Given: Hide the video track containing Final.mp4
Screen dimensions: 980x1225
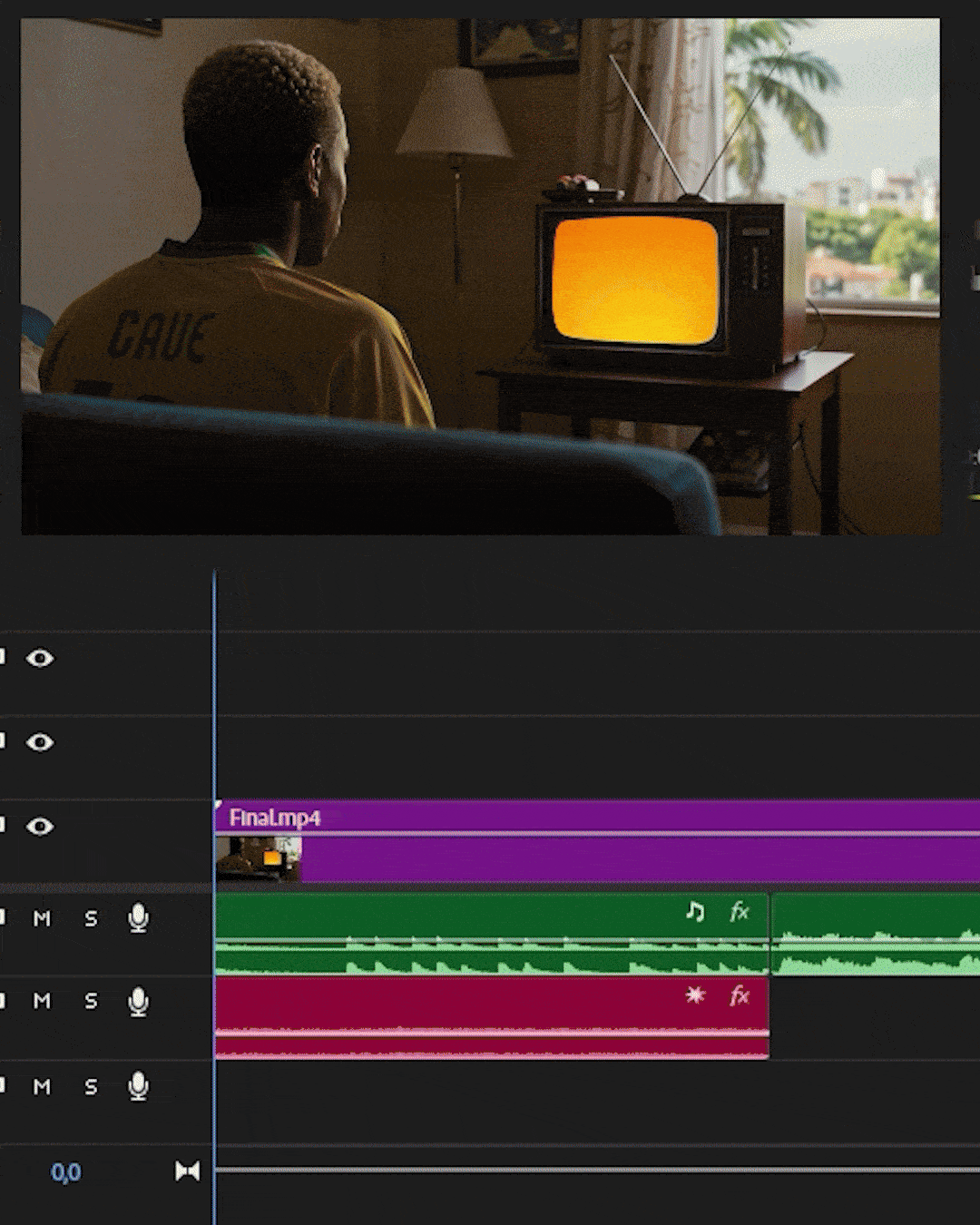Looking at the screenshot, I should (x=40, y=826).
